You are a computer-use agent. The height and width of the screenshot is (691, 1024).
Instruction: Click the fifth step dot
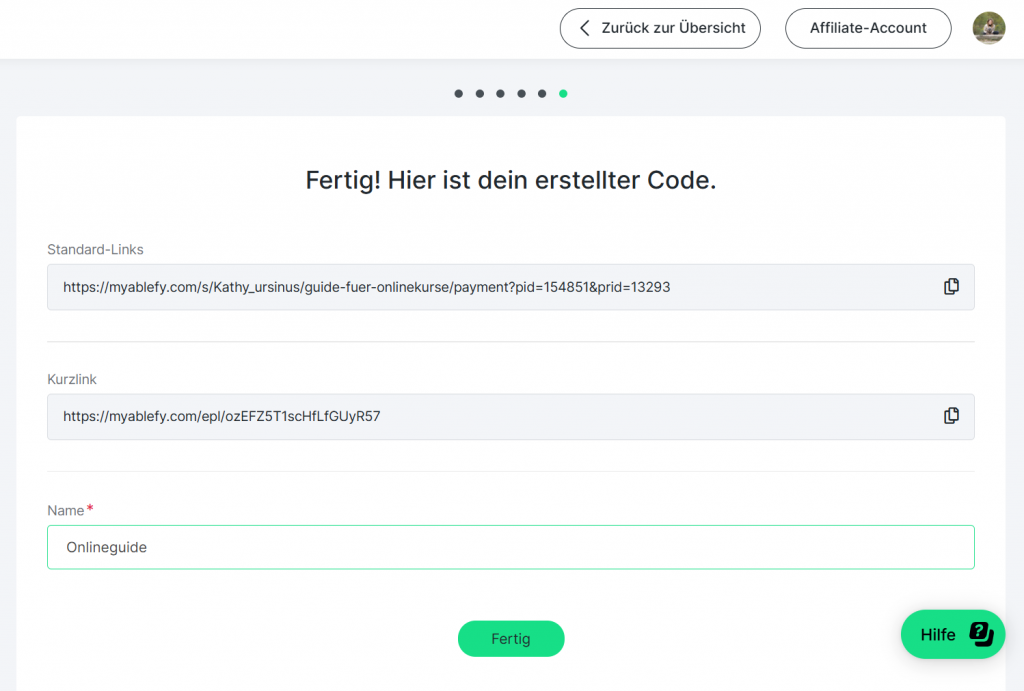coord(542,94)
